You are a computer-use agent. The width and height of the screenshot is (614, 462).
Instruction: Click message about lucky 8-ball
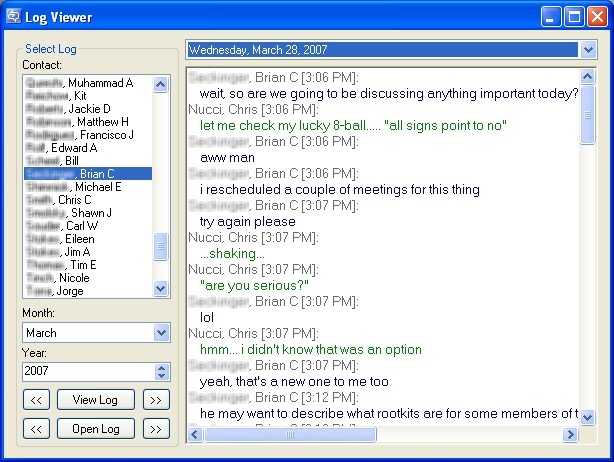coord(353,126)
